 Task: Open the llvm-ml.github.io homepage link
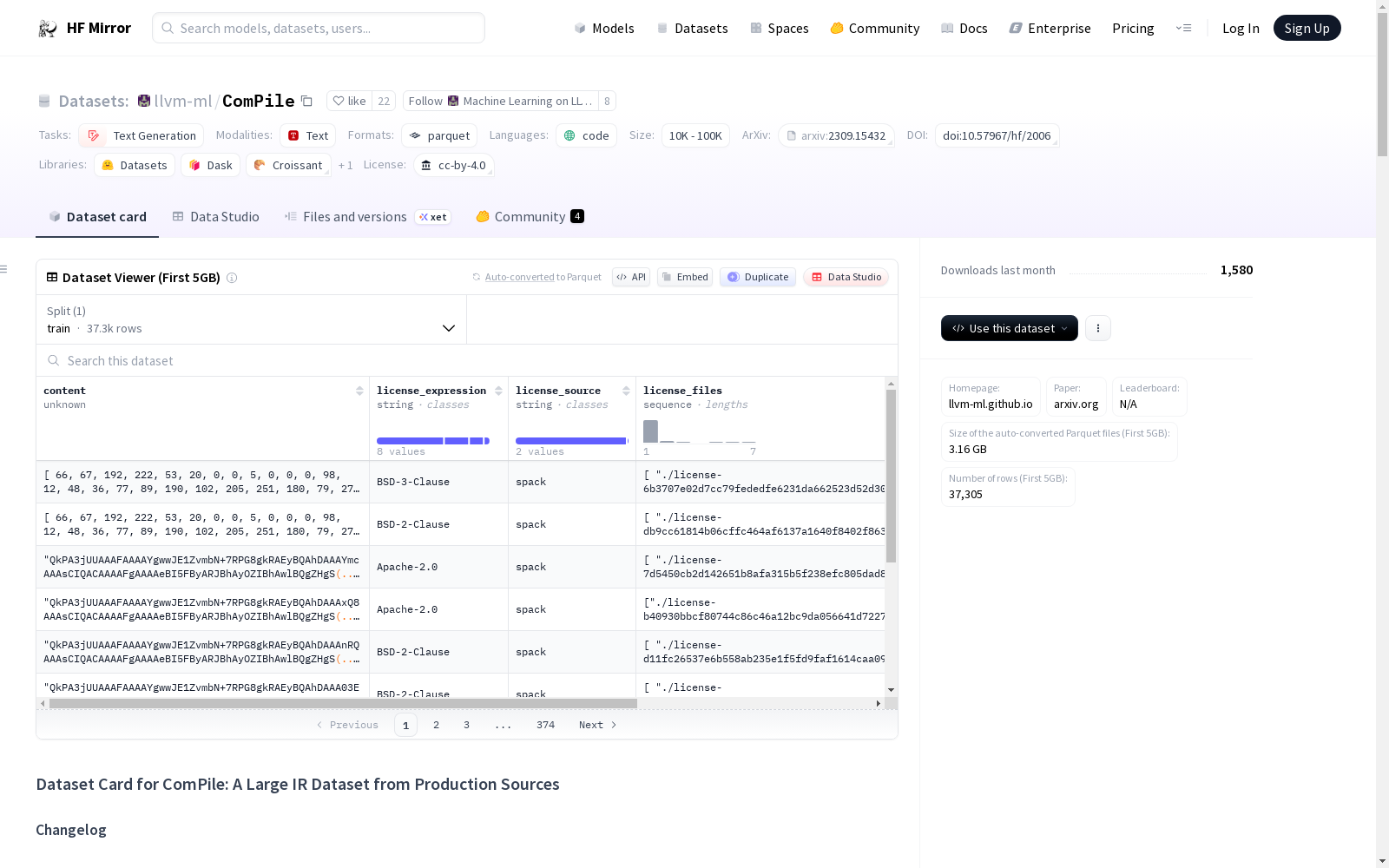pos(991,404)
